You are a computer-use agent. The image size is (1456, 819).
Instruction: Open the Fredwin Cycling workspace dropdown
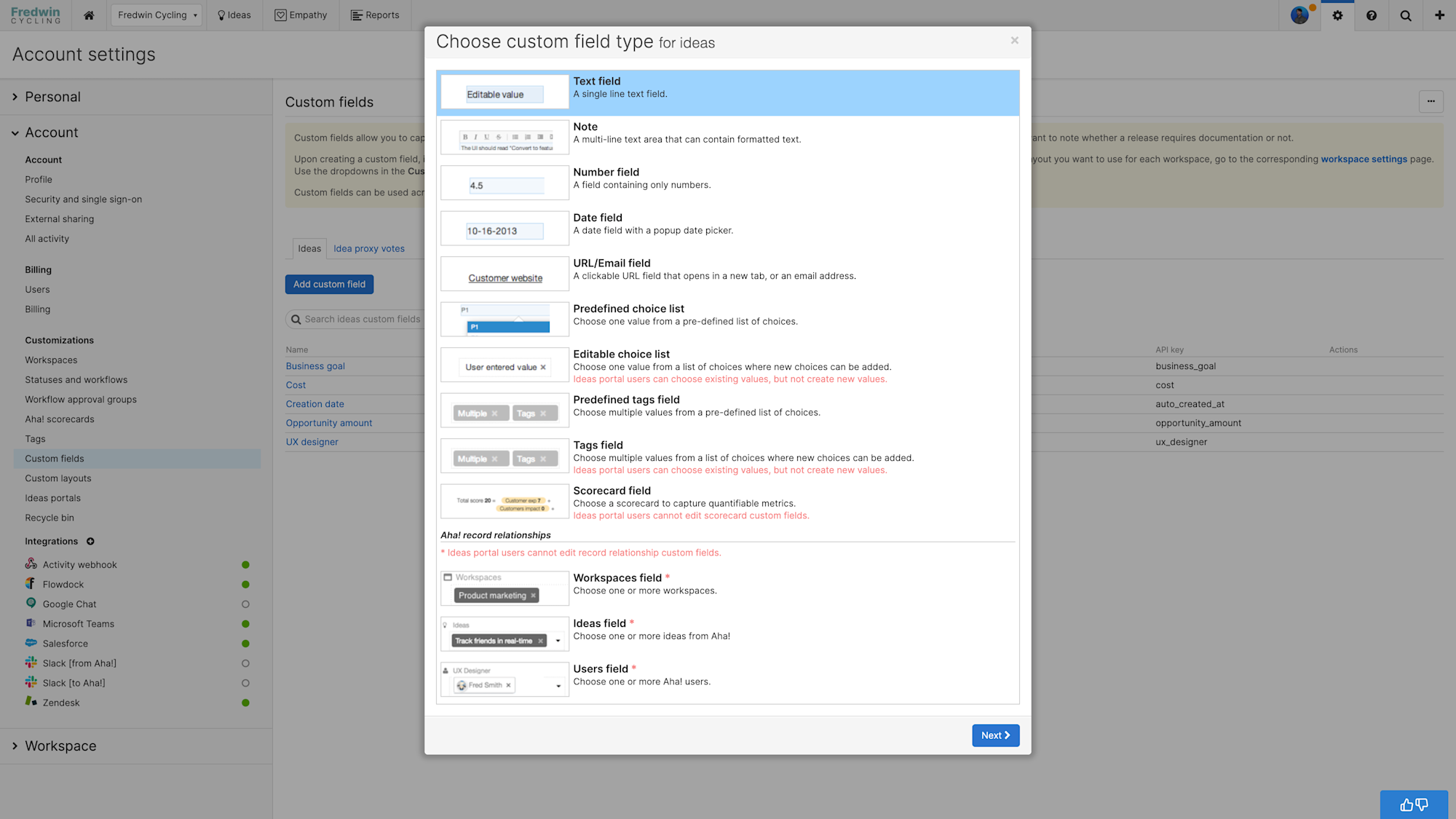point(157,15)
